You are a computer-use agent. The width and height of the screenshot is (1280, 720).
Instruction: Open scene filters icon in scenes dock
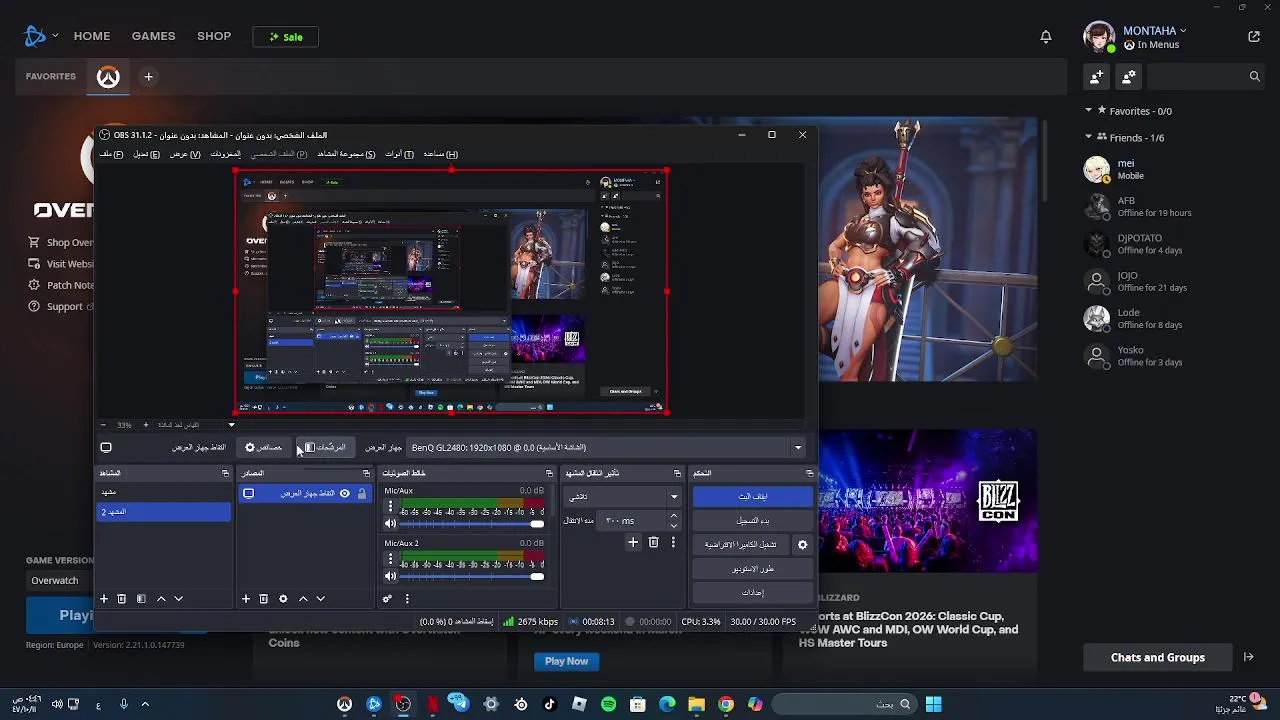[141, 599]
